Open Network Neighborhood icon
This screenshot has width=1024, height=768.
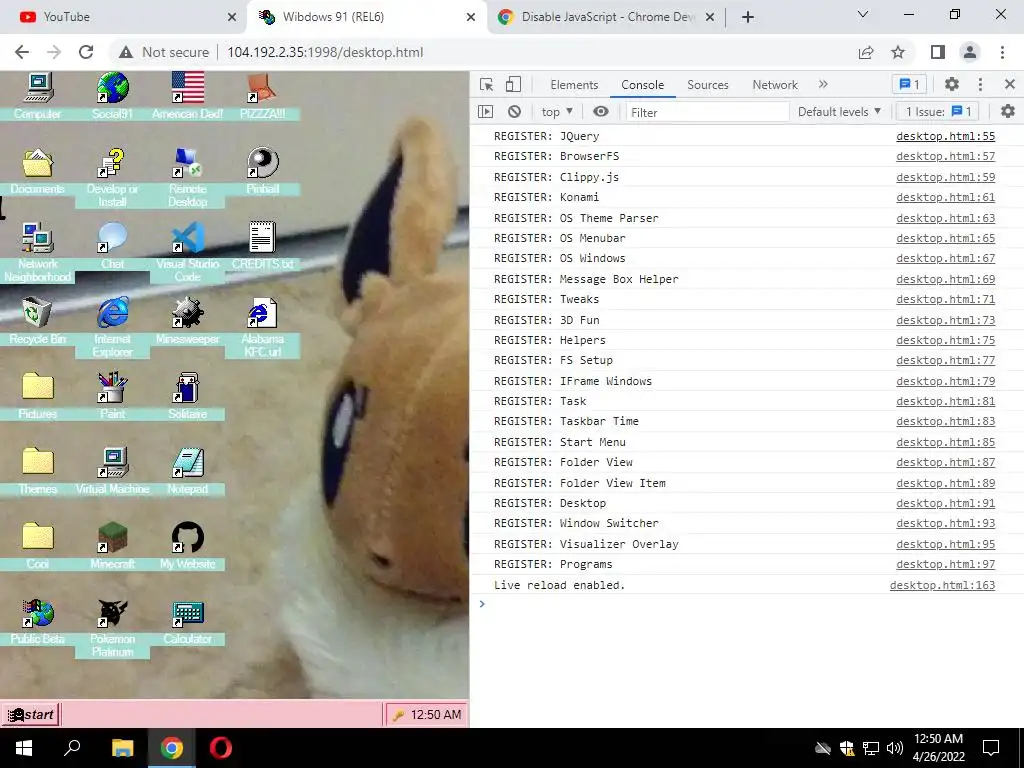38,238
